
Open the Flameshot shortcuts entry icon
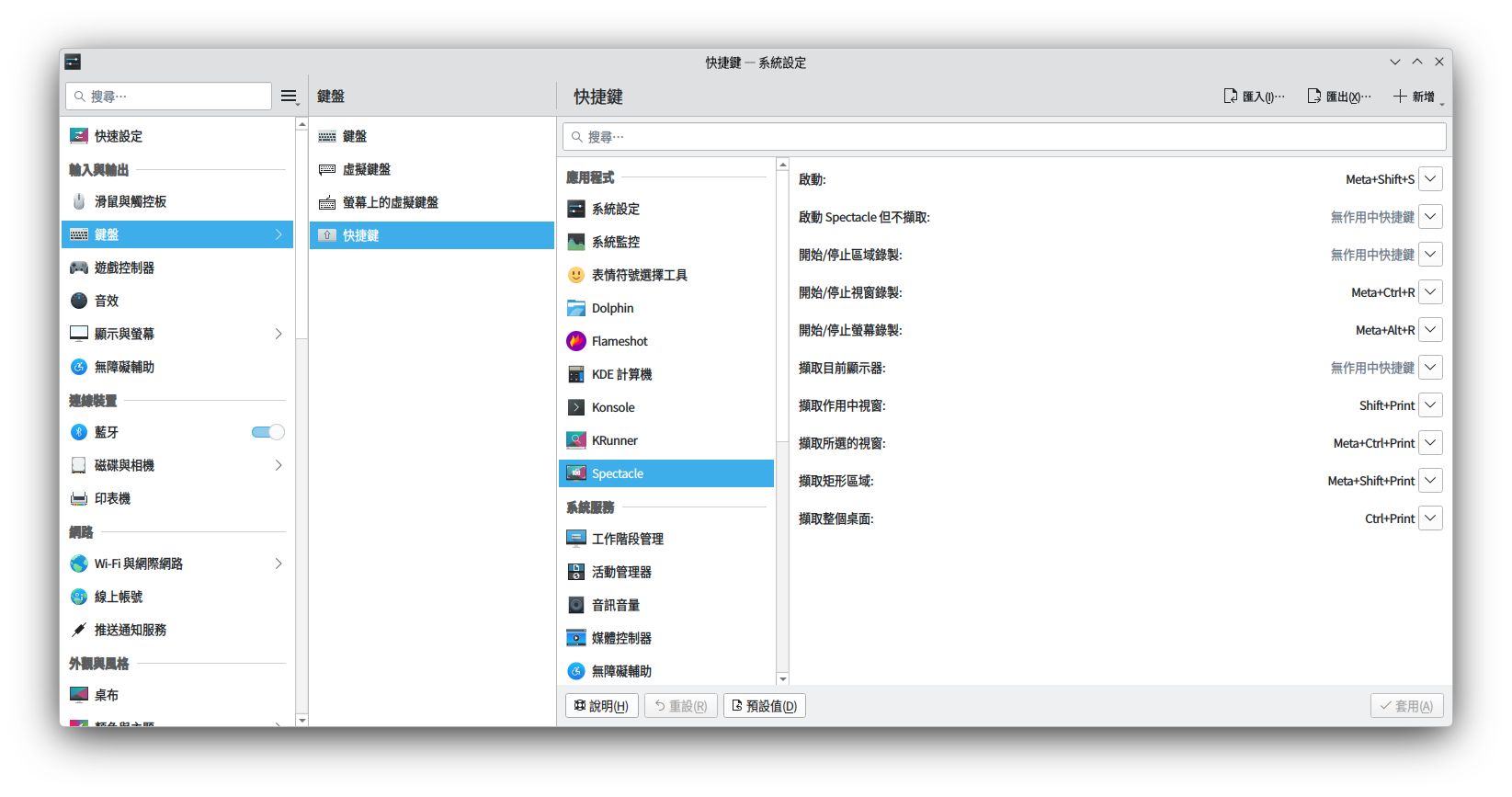click(576, 341)
